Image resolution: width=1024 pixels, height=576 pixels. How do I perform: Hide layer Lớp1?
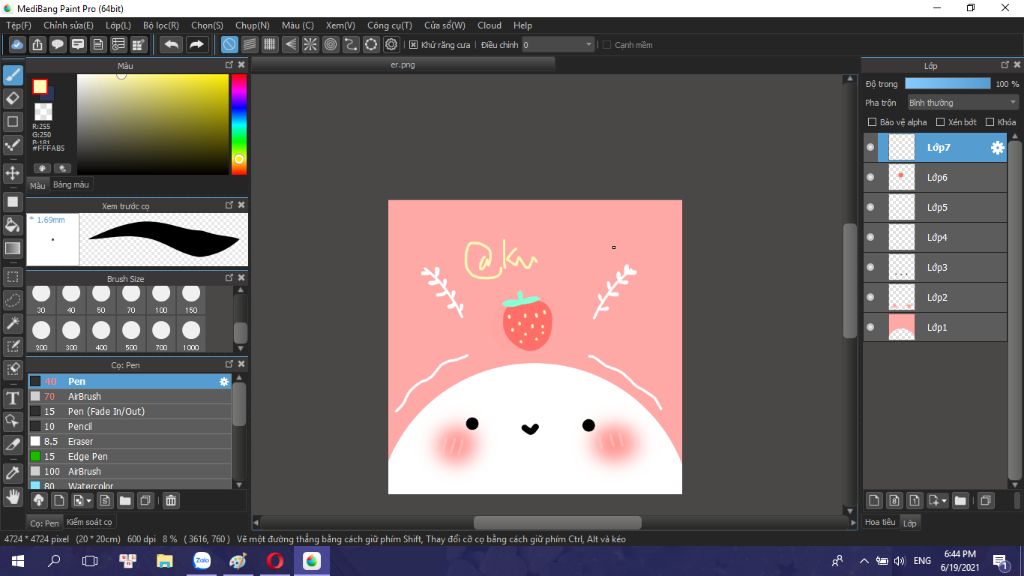pyautogui.click(x=871, y=328)
